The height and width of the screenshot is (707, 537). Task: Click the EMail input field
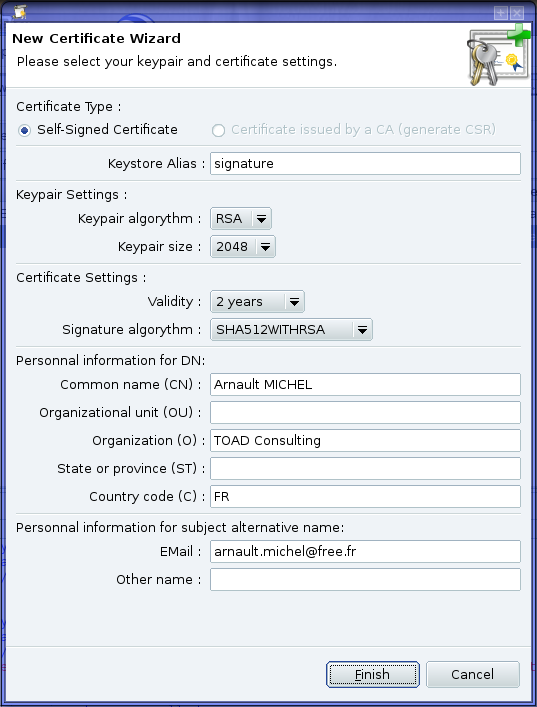click(365, 551)
